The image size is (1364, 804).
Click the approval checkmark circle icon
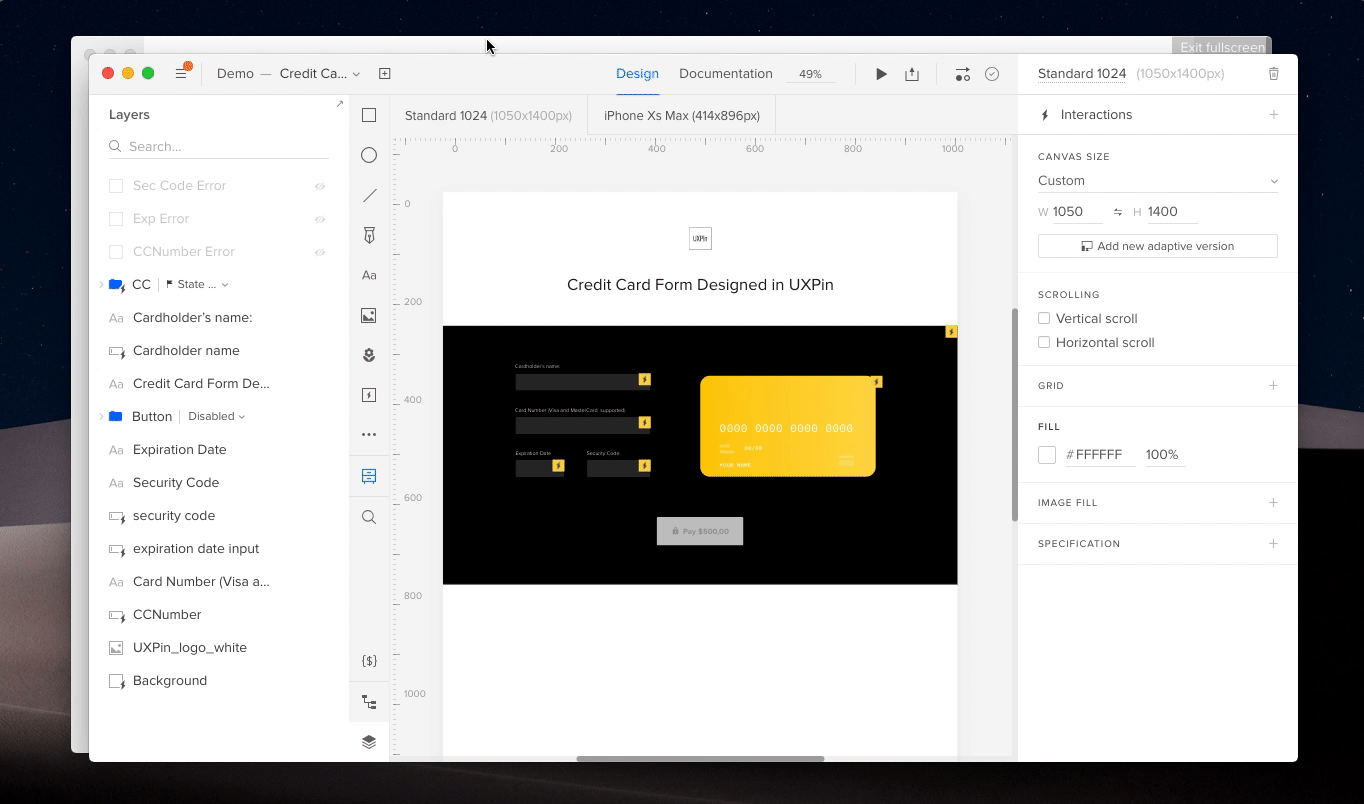click(992, 74)
